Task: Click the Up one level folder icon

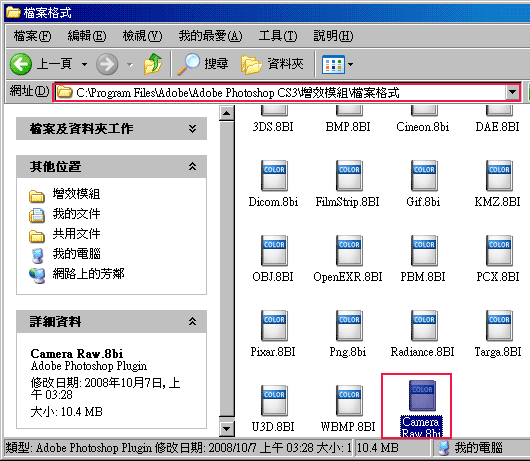Action: (x=153, y=64)
